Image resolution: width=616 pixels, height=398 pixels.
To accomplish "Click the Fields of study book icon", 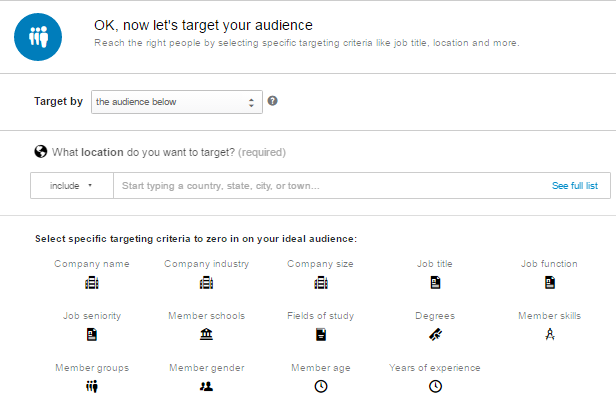I will point(321,334).
